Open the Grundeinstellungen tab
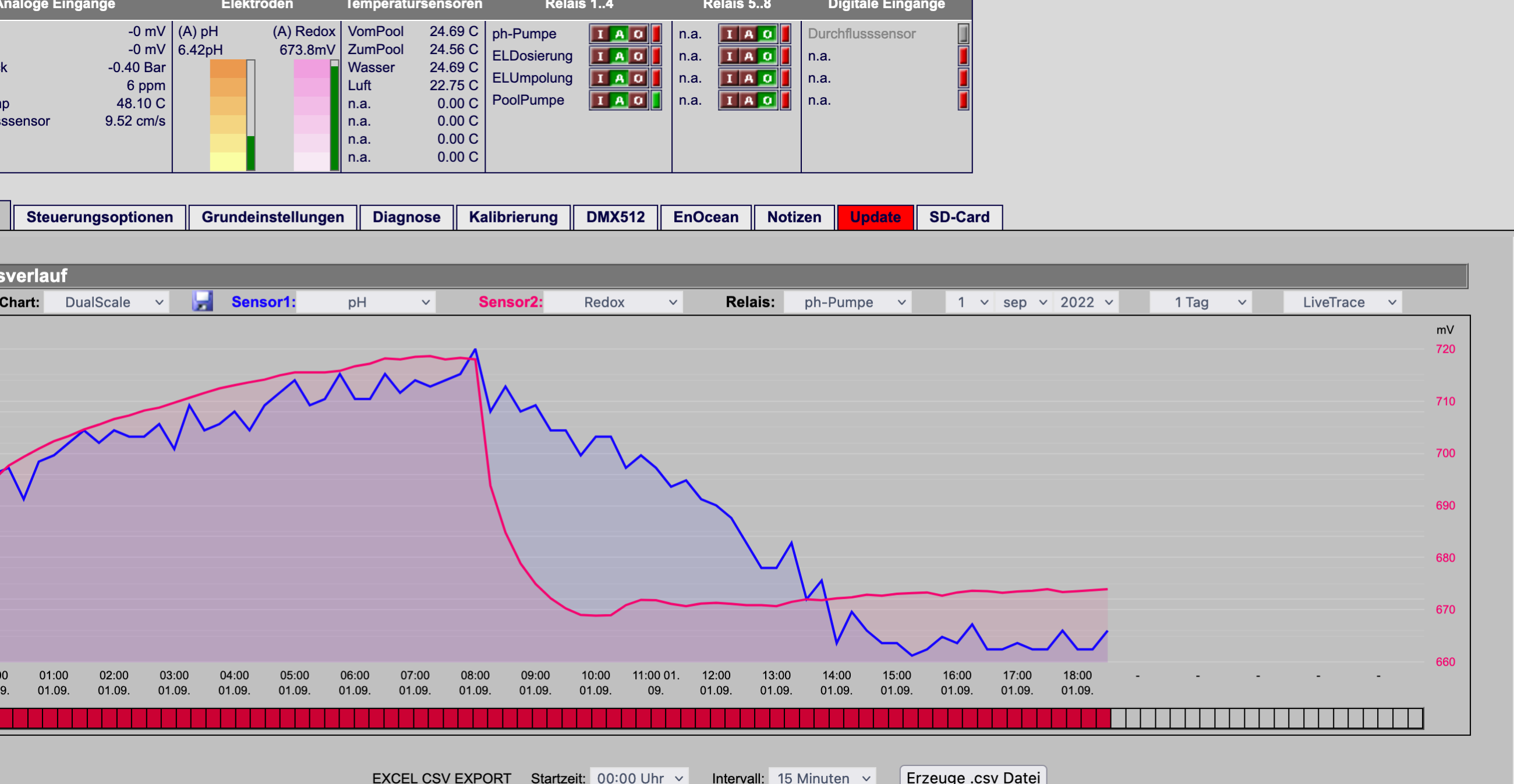This screenshot has height=784, width=1514. click(x=273, y=217)
